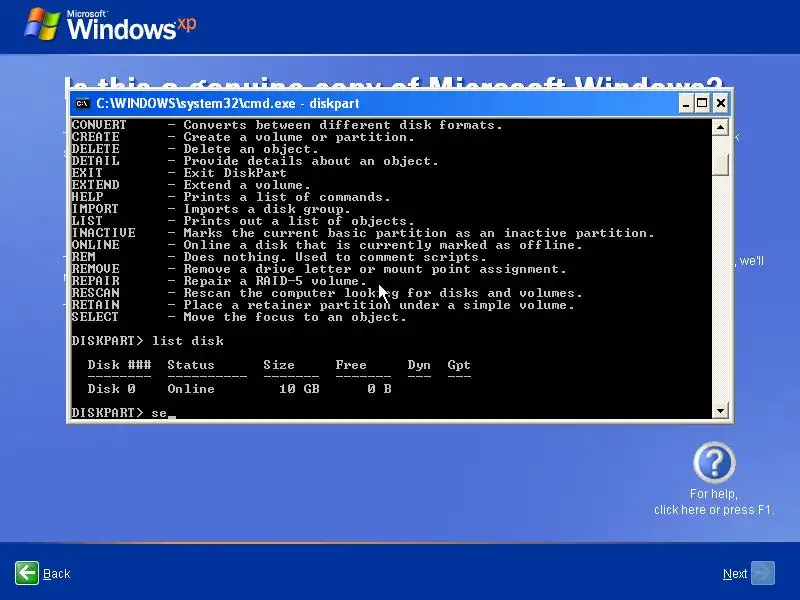The width and height of the screenshot is (800, 600).
Task: Click the 'Disk ###' column header
Action: tap(119, 365)
